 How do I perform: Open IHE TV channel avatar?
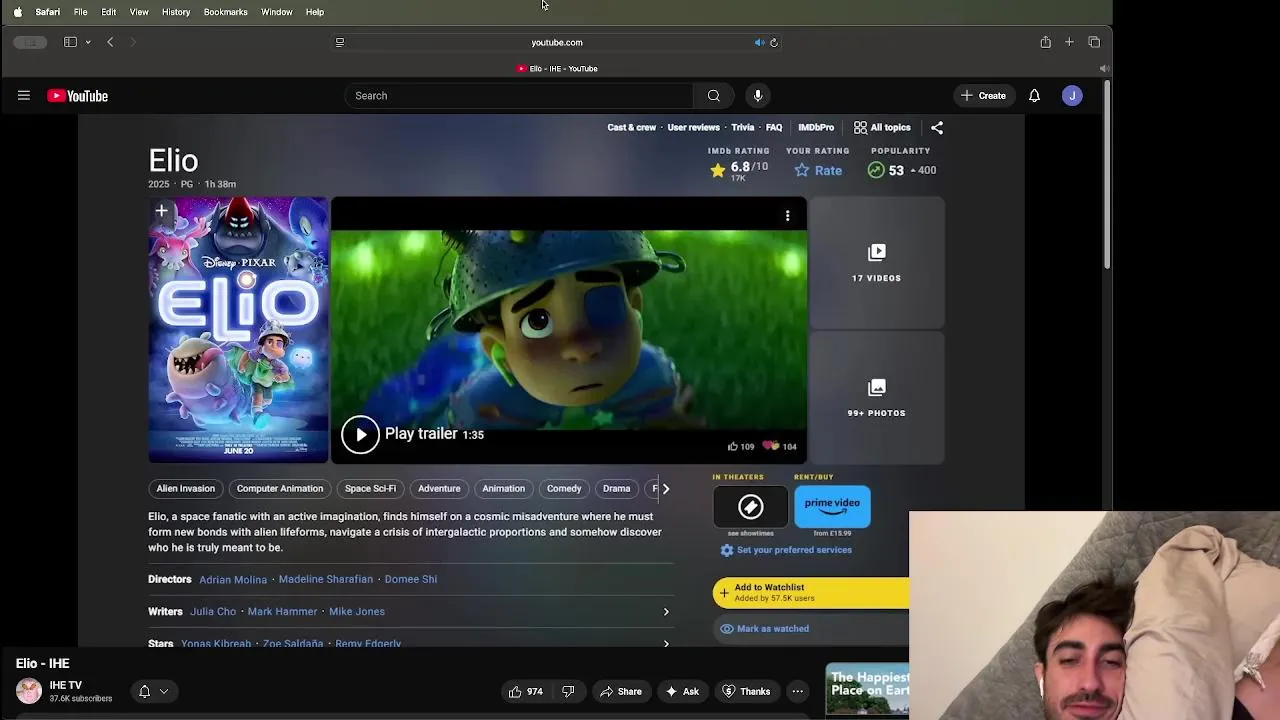pos(29,691)
